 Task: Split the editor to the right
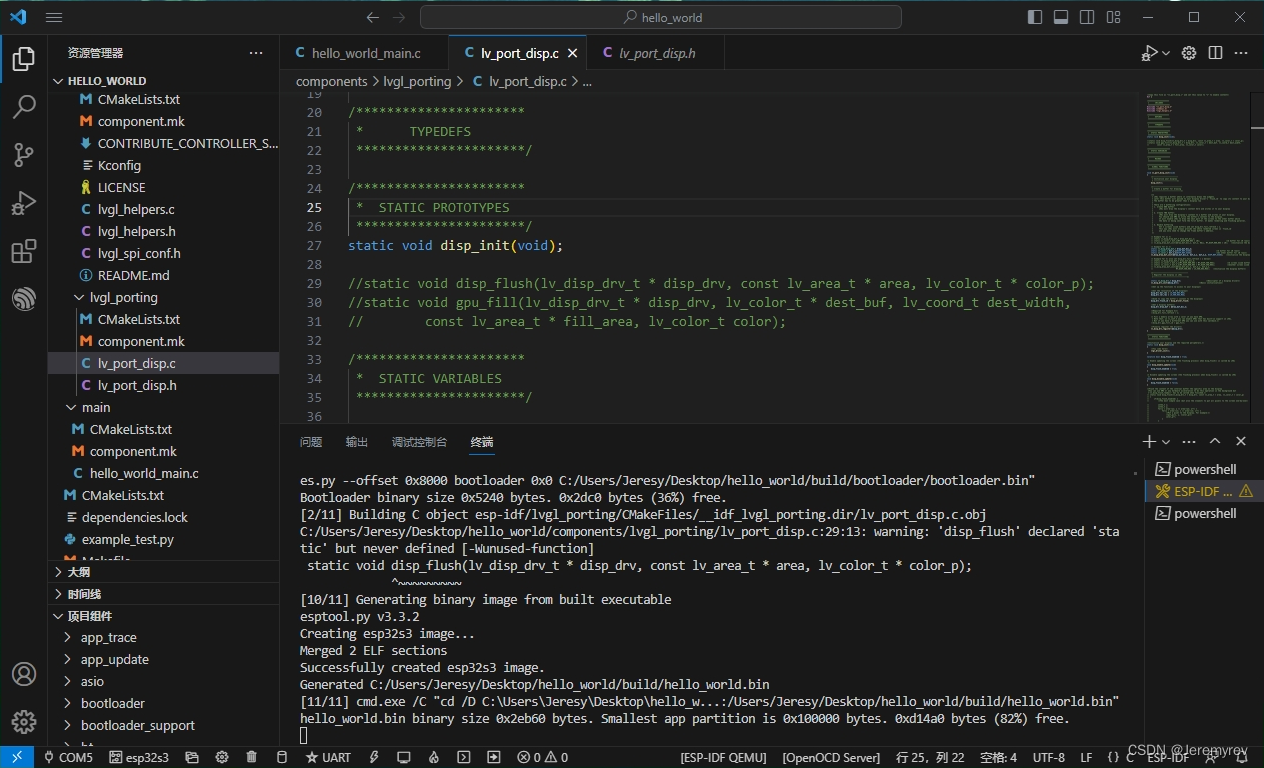point(1215,53)
